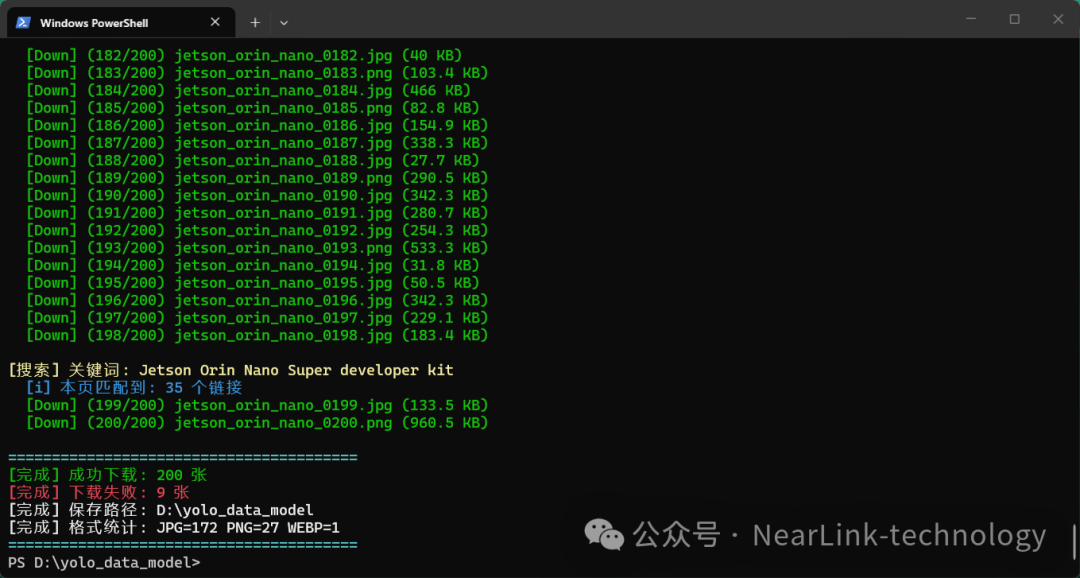Click the PS D:\yolo_data_model> prompt line
The height and width of the screenshot is (578, 1080).
pyautogui.click(x=100, y=562)
